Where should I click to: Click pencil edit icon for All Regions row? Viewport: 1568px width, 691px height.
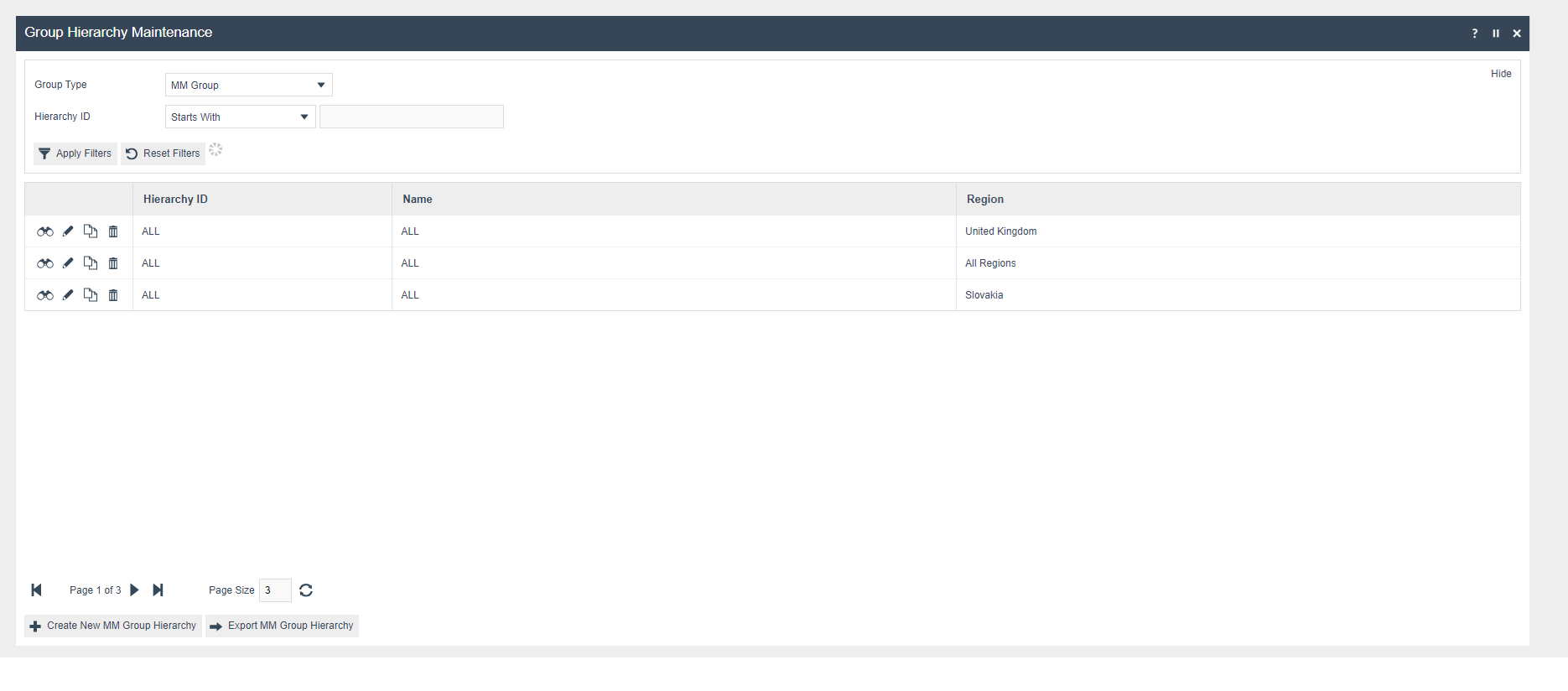pyautogui.click(x=68, y=263)
